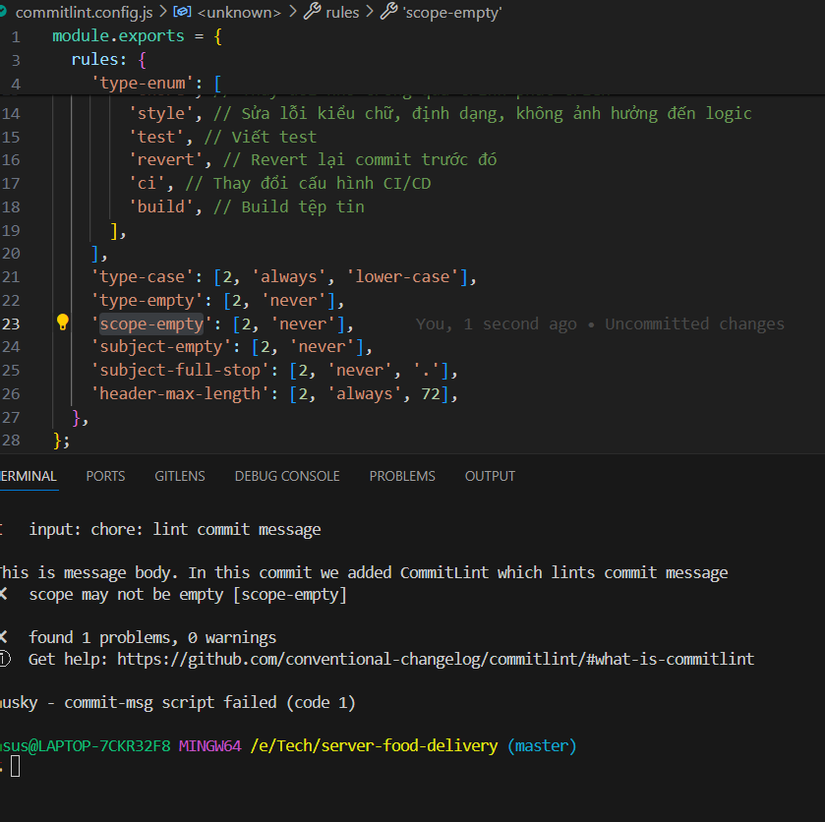The width and height of the screenshot is (825, 822).
Task: Click the highlighted 'scope-empty' text
Action: tap(150, 323)
